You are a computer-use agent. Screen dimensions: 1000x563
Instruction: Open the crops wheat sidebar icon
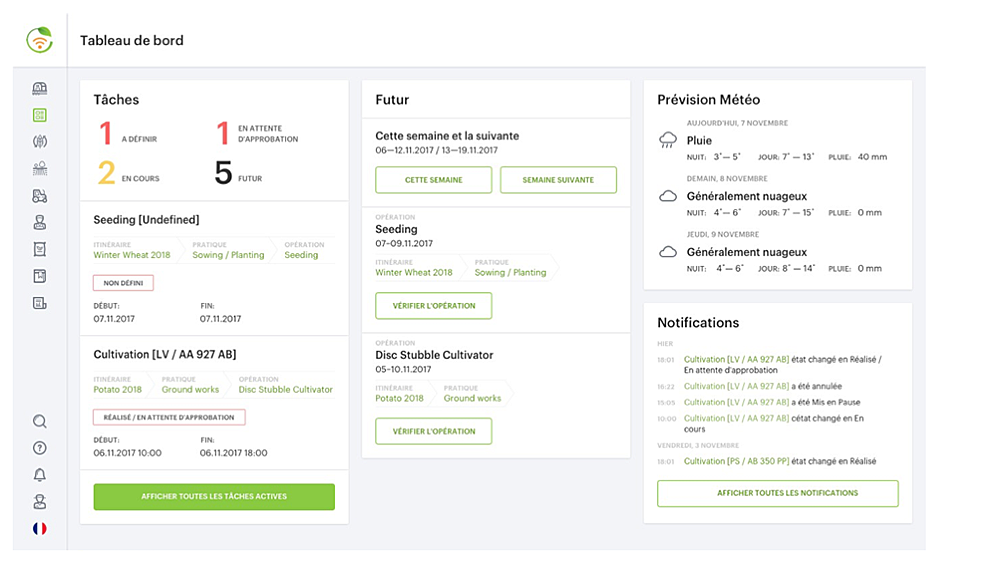40,142
